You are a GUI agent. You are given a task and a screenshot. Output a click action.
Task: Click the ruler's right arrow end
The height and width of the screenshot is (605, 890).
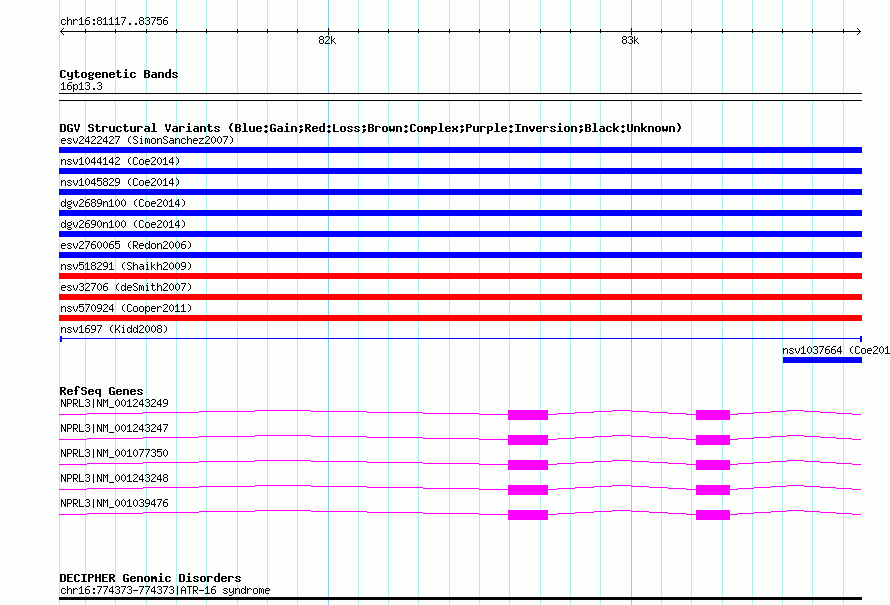pyautogui.click(x=859, y=31)
